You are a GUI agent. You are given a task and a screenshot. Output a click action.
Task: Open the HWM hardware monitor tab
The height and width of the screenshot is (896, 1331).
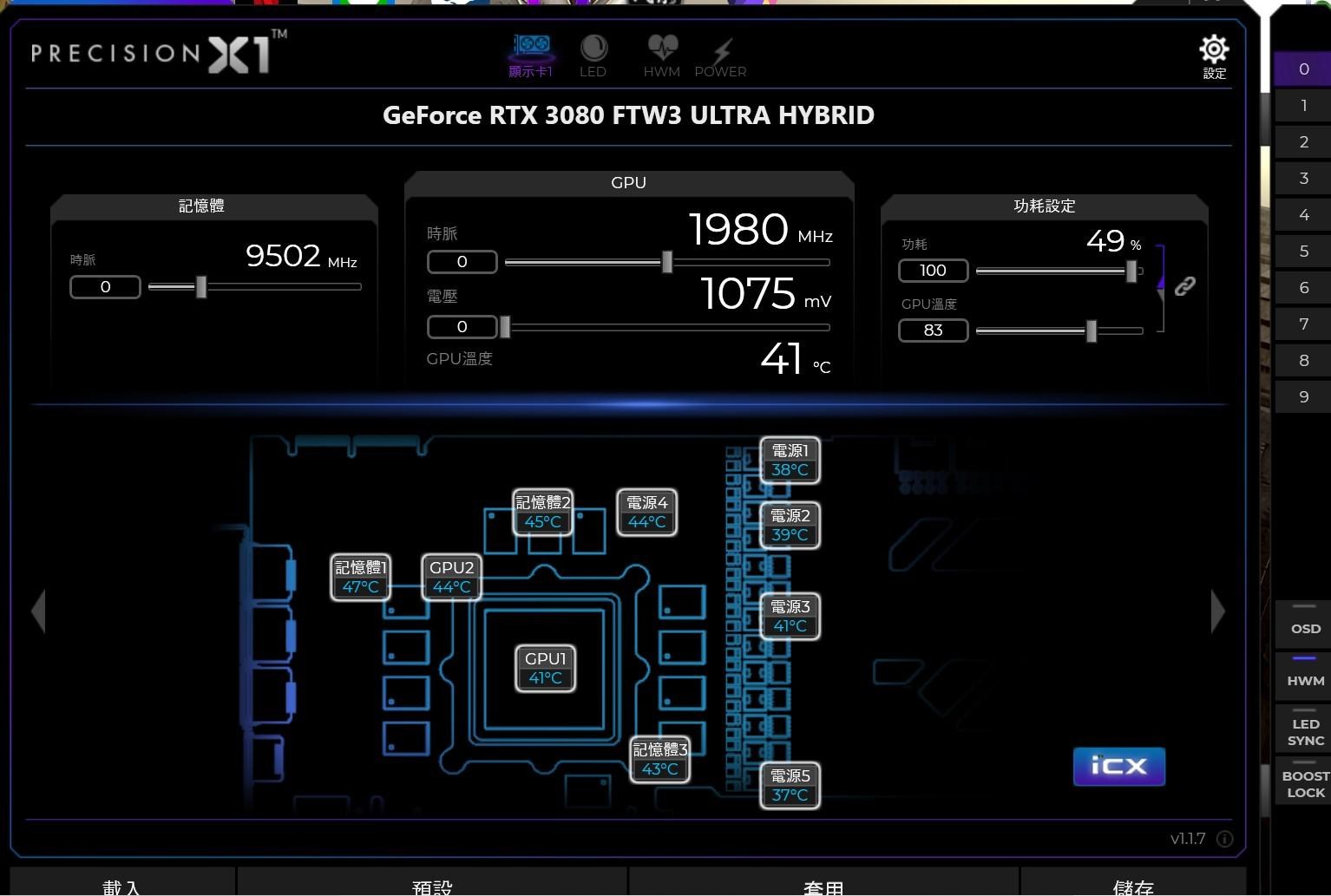(x=662, y=56)
